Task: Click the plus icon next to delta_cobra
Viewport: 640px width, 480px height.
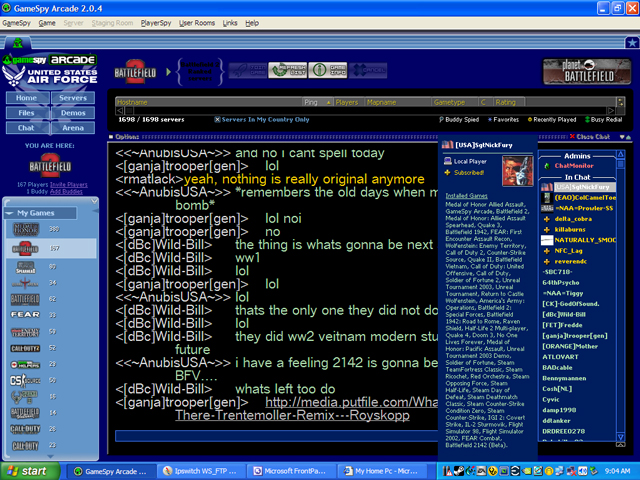Action: click(547, 219)
